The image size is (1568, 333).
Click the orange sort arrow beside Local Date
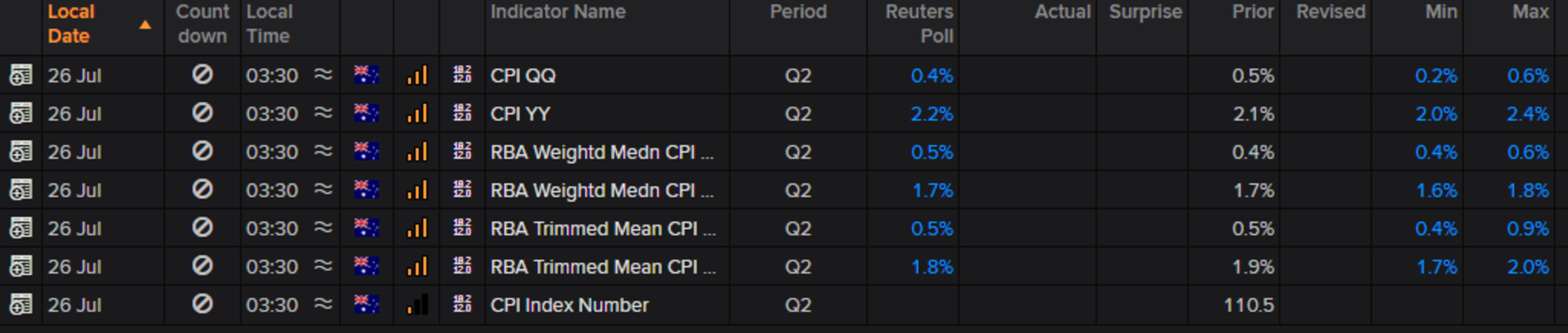[145, 25]
